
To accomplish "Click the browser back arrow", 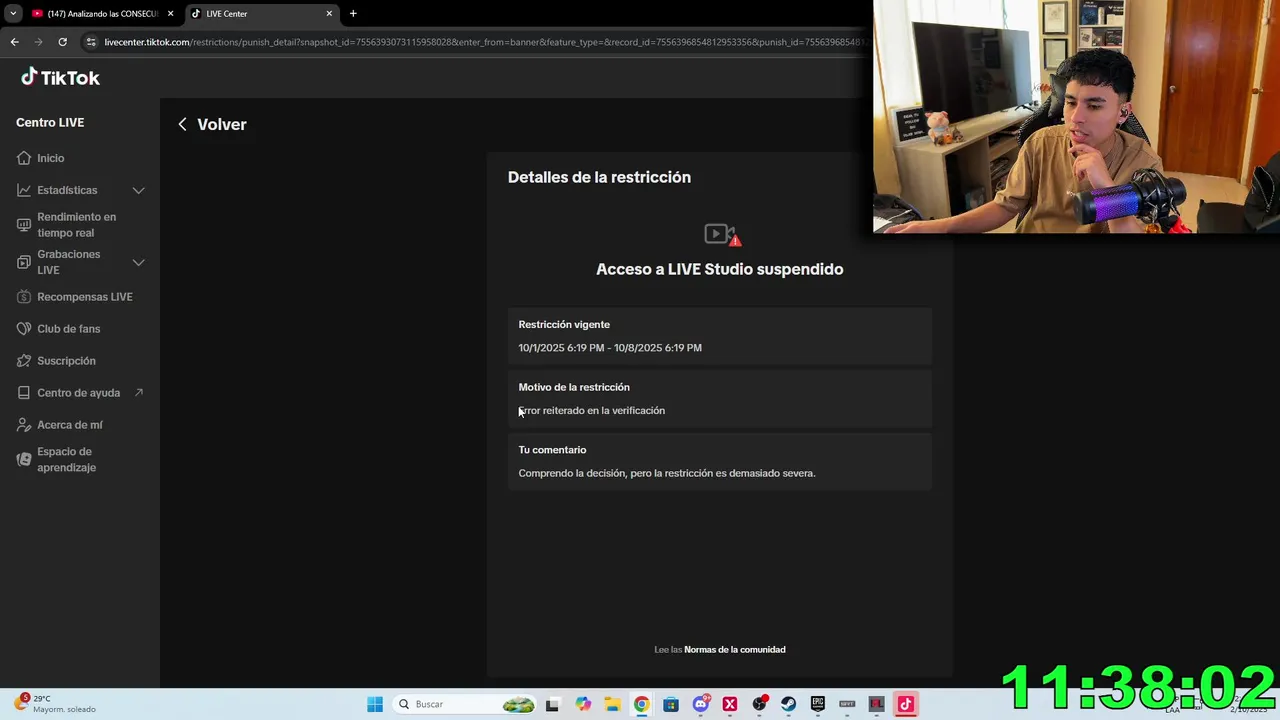I will pos(14,42).
